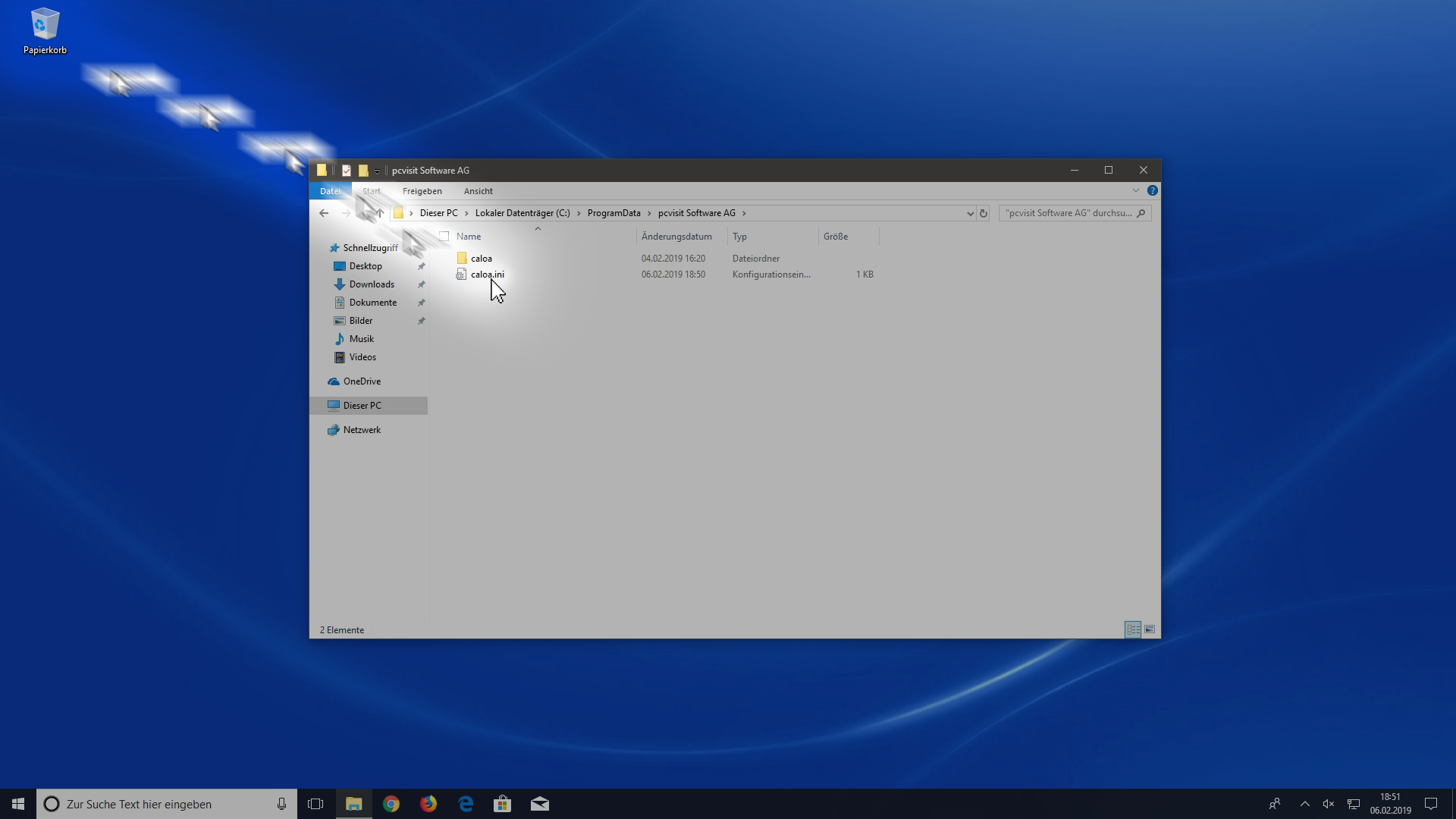Select Netzwerk in the navigation pane
1456x819 pixels.
362,430
